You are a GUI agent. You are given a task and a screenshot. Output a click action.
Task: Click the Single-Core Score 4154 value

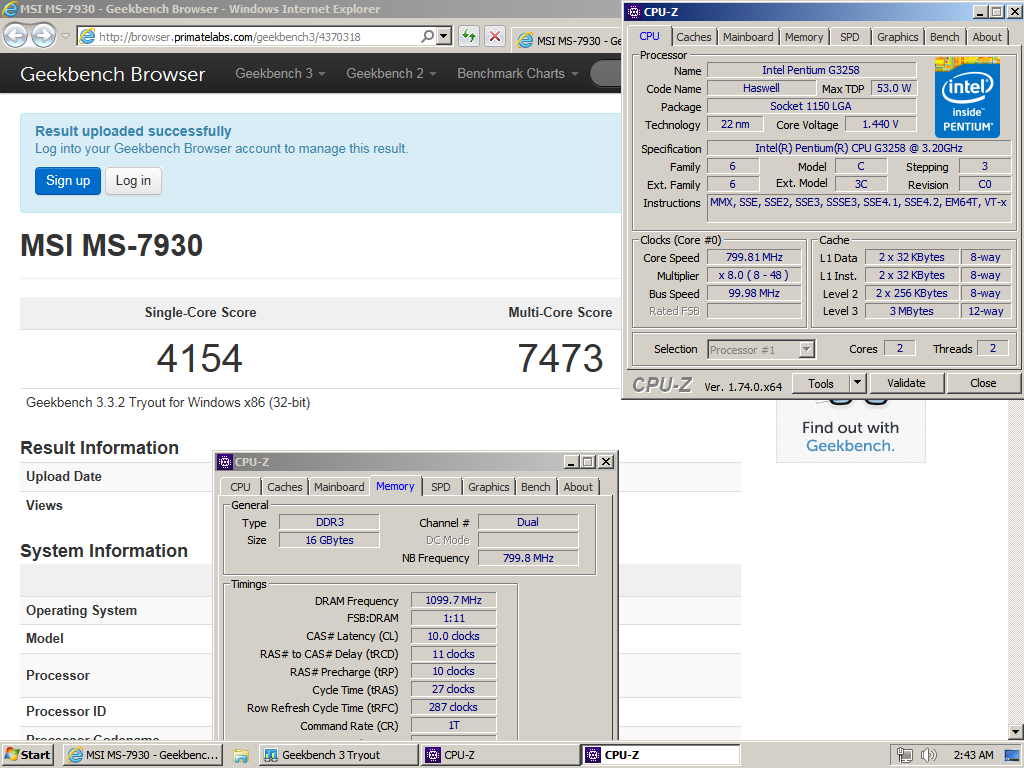click(x=200, y=359)
